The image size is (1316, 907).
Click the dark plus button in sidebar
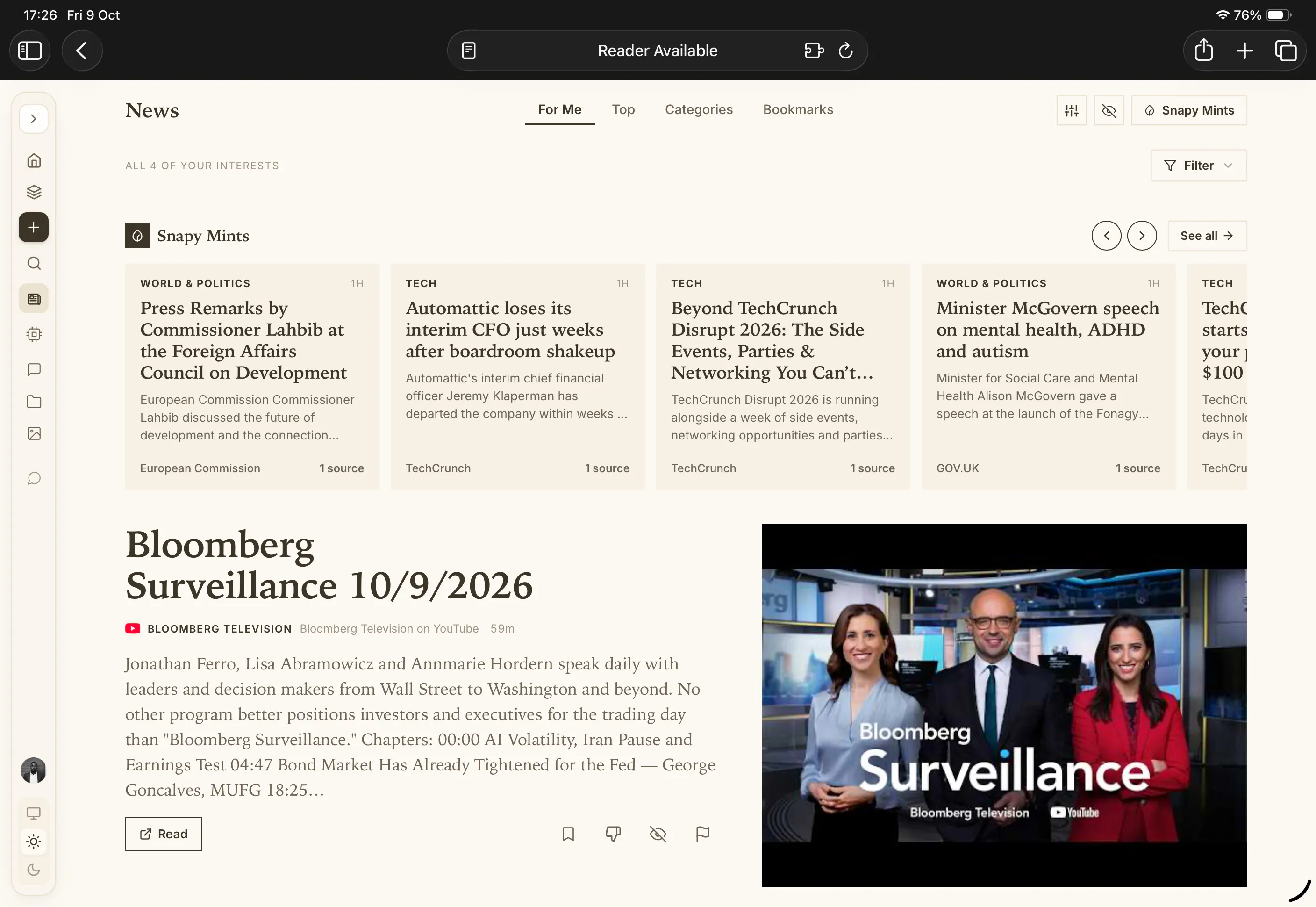34,227
